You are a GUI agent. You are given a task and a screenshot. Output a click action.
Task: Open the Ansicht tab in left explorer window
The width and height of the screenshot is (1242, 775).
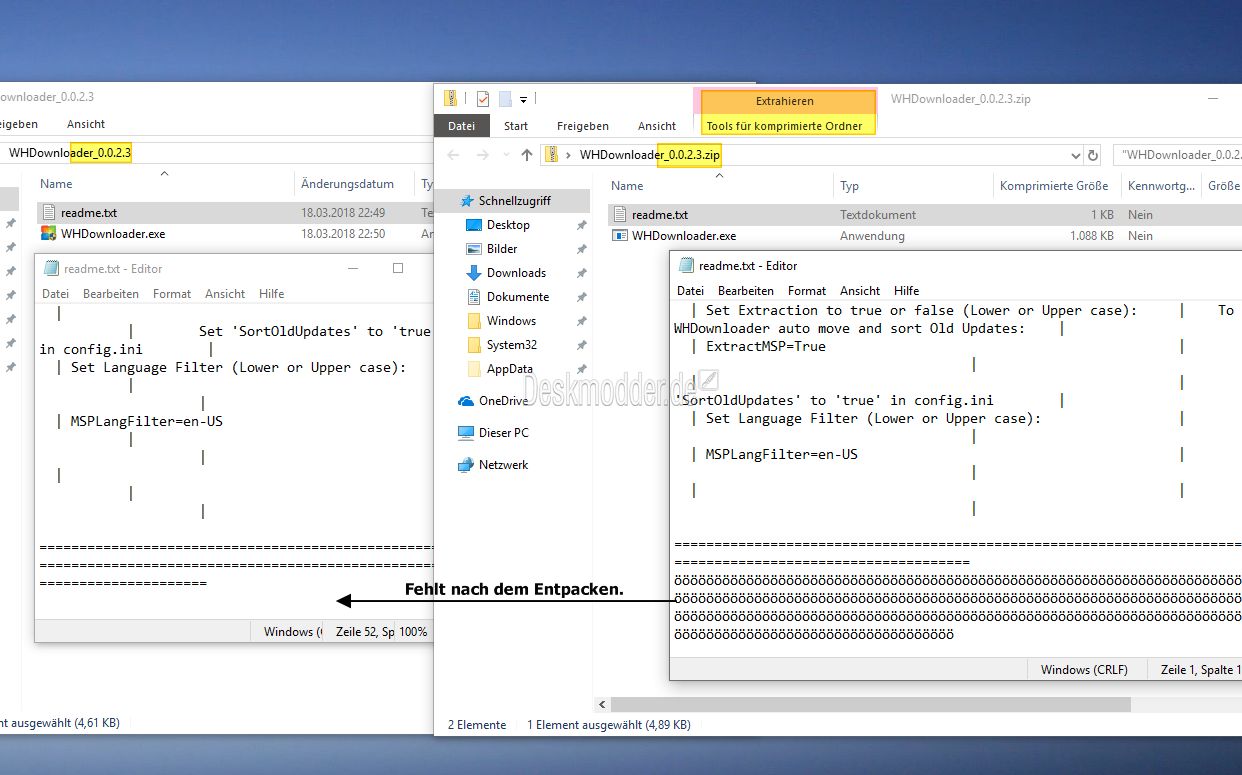tap(86, 124)
